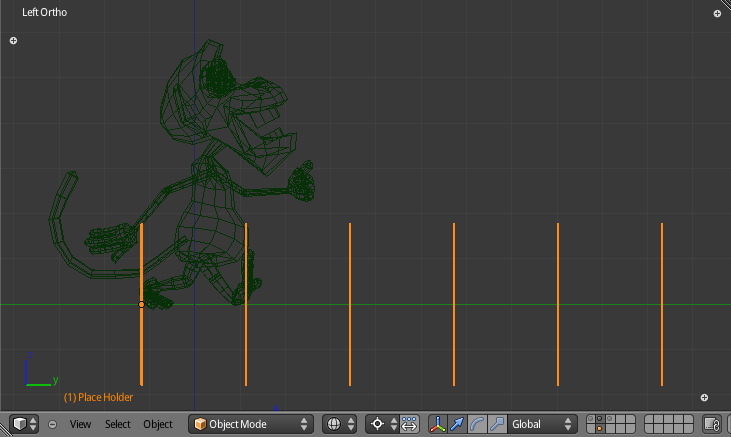This screenshot has width=731, height=437.
Task: Enable the rotate manipulator arc
Action: tap(477, 424)
